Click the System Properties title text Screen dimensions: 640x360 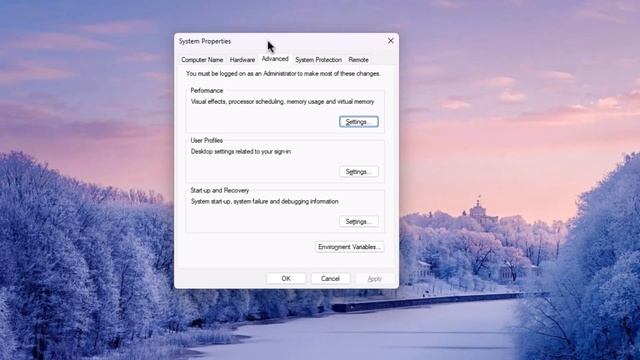(205, 41)
